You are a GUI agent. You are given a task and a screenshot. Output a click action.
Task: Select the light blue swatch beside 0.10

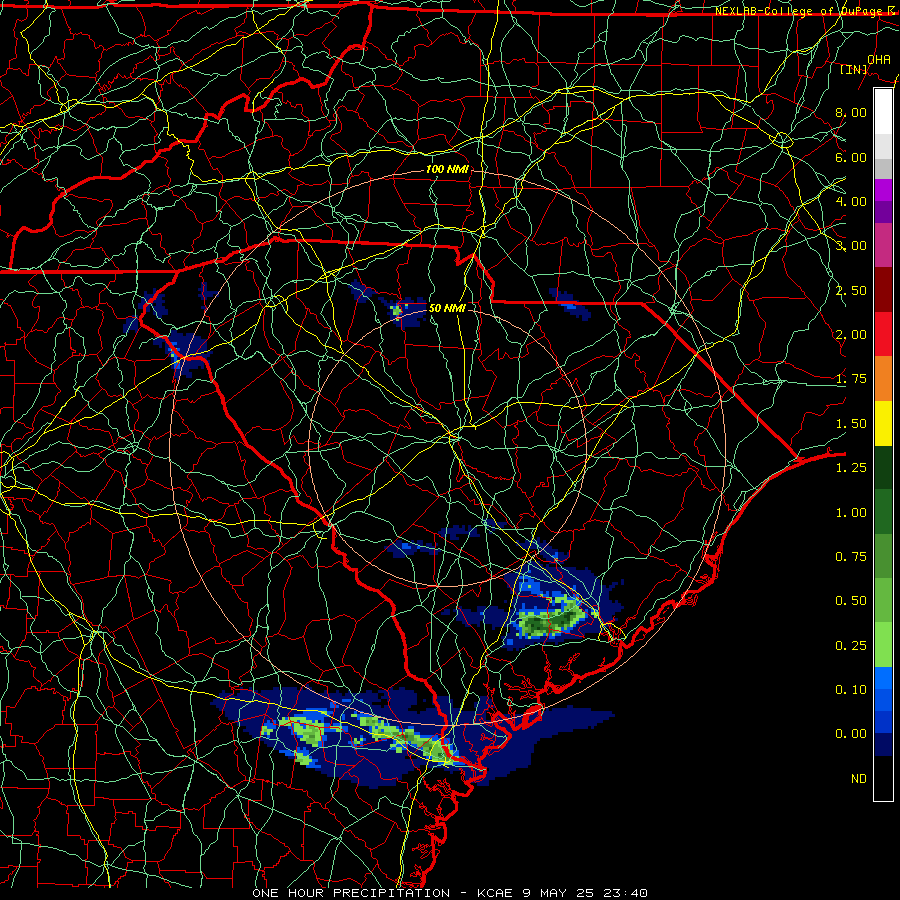tap(883, 678)
